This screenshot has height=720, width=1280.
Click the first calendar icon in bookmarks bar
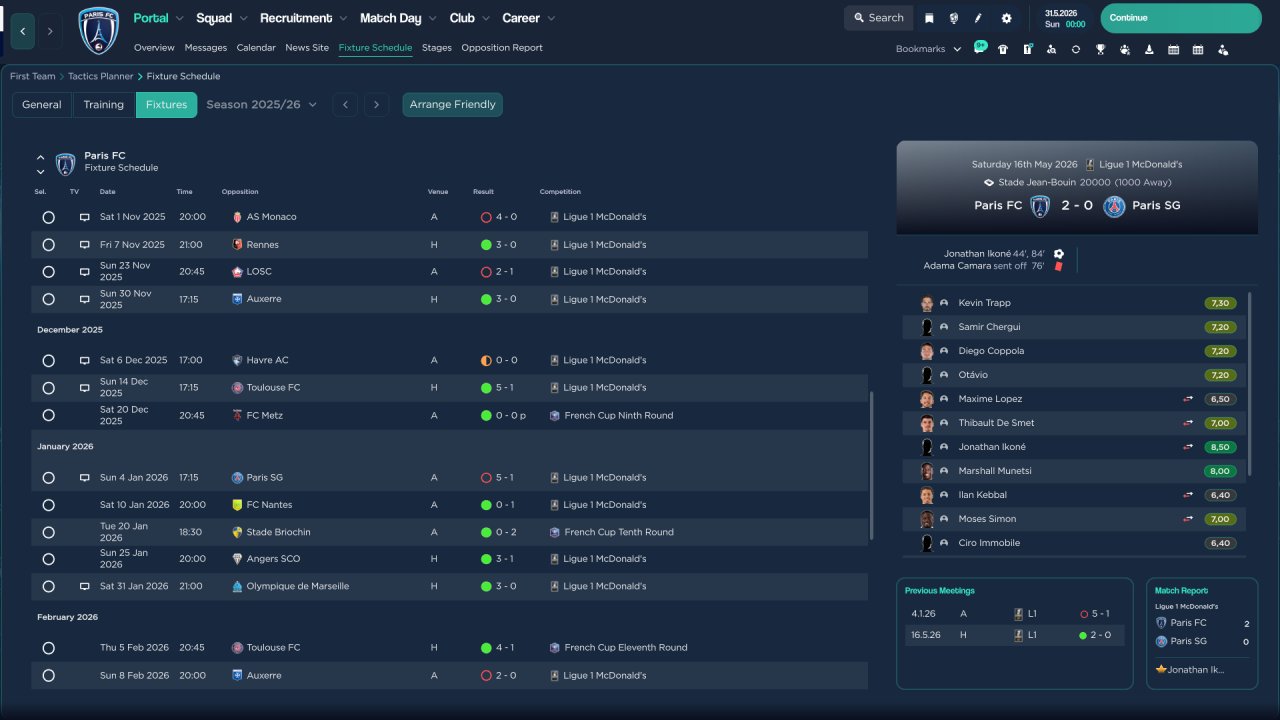tap(1173, 49)
